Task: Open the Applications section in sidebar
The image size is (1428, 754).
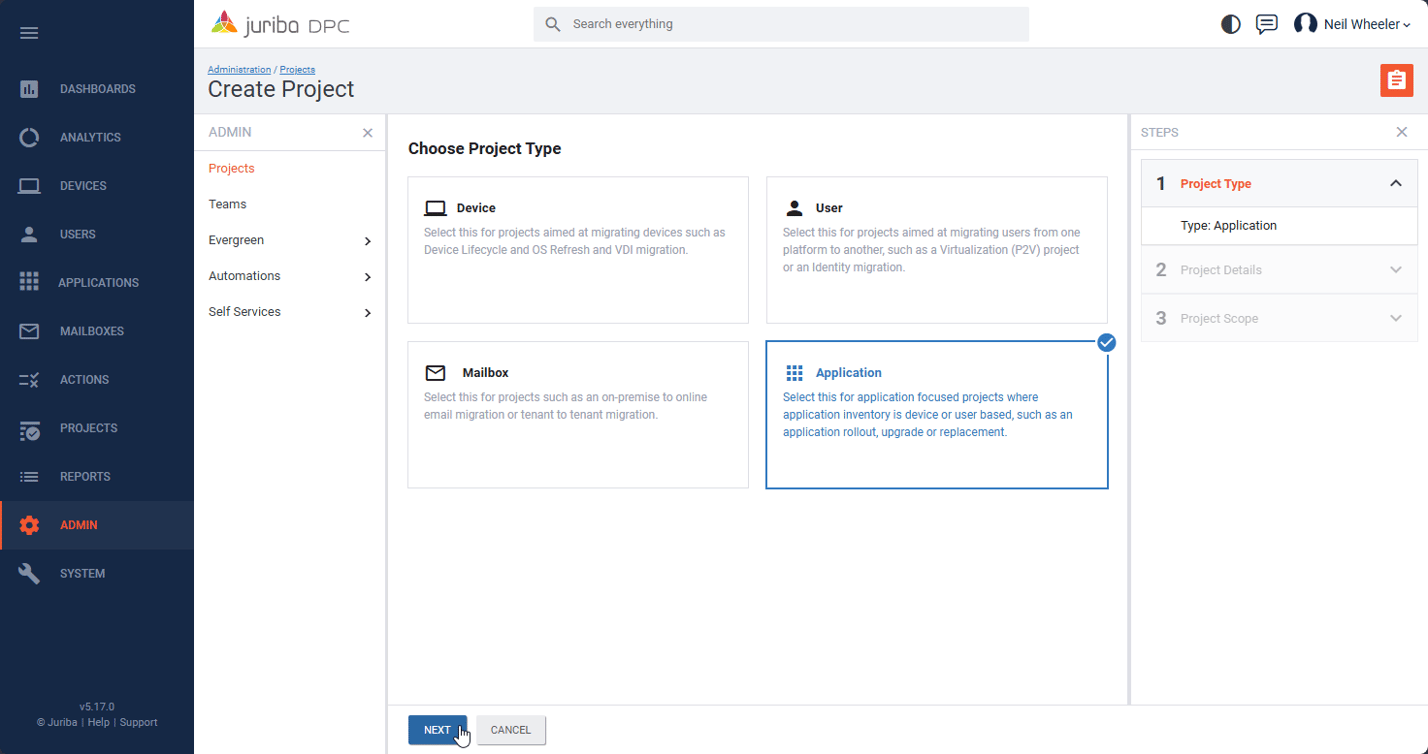Action: 96,282
